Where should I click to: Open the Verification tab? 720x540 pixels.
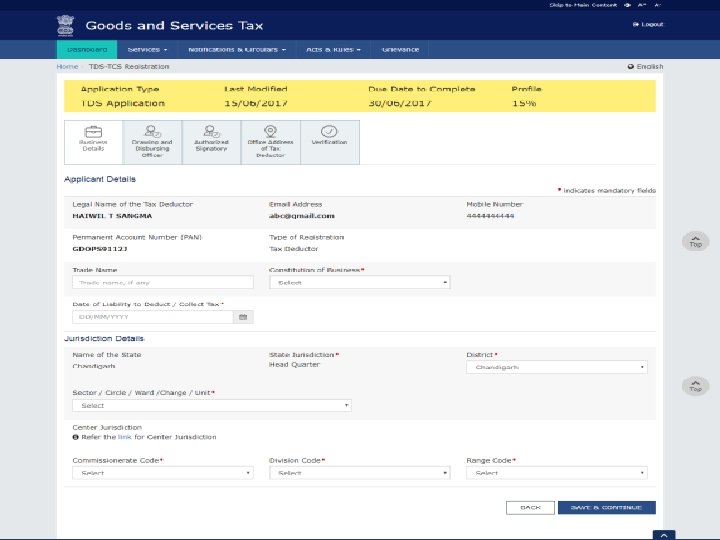pos(330,142)
